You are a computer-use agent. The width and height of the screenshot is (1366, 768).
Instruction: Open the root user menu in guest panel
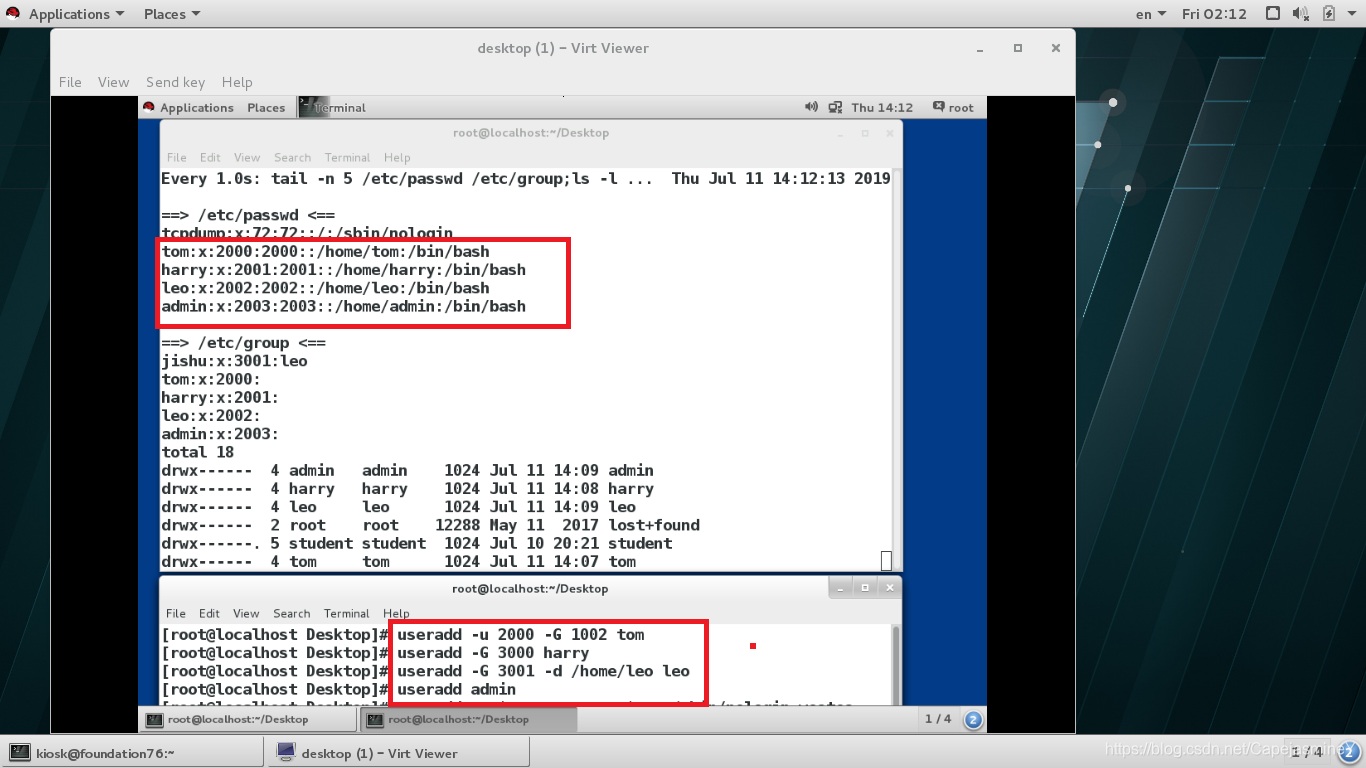click(x=953, y=107)
